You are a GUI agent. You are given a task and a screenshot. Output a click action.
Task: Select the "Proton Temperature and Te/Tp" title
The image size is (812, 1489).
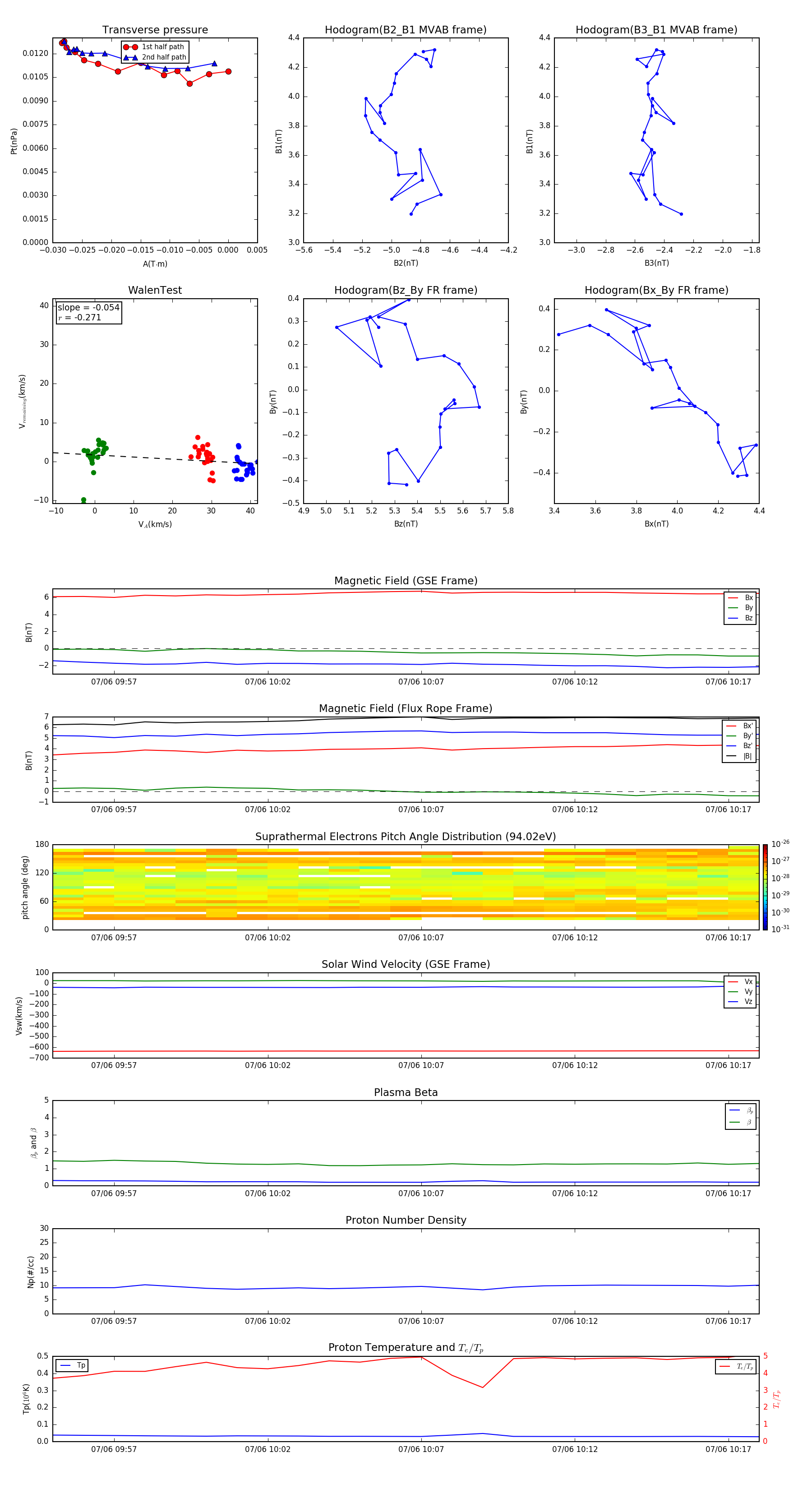point(406,1348)
